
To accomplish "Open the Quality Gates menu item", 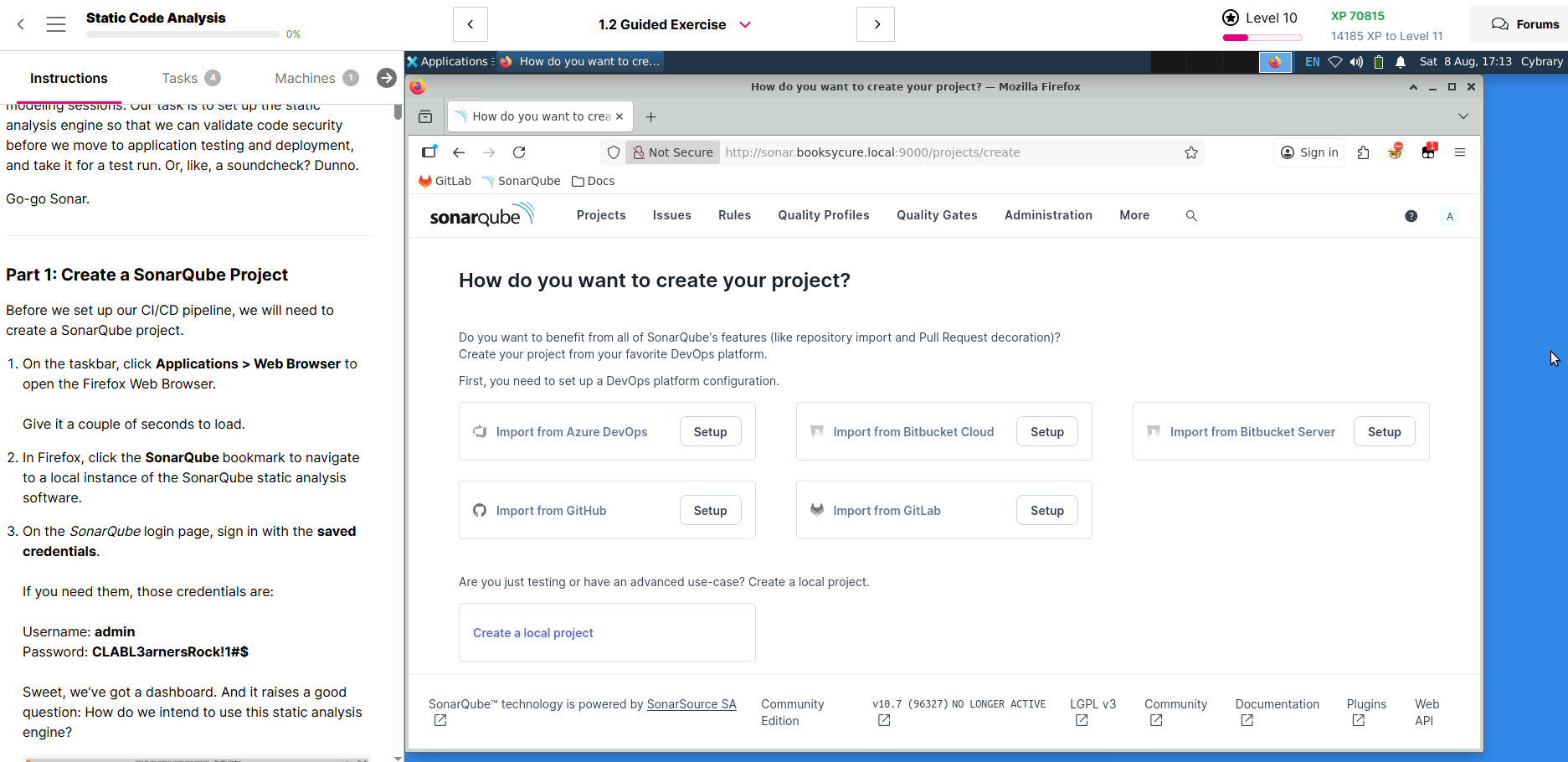I will pos(937,215).
